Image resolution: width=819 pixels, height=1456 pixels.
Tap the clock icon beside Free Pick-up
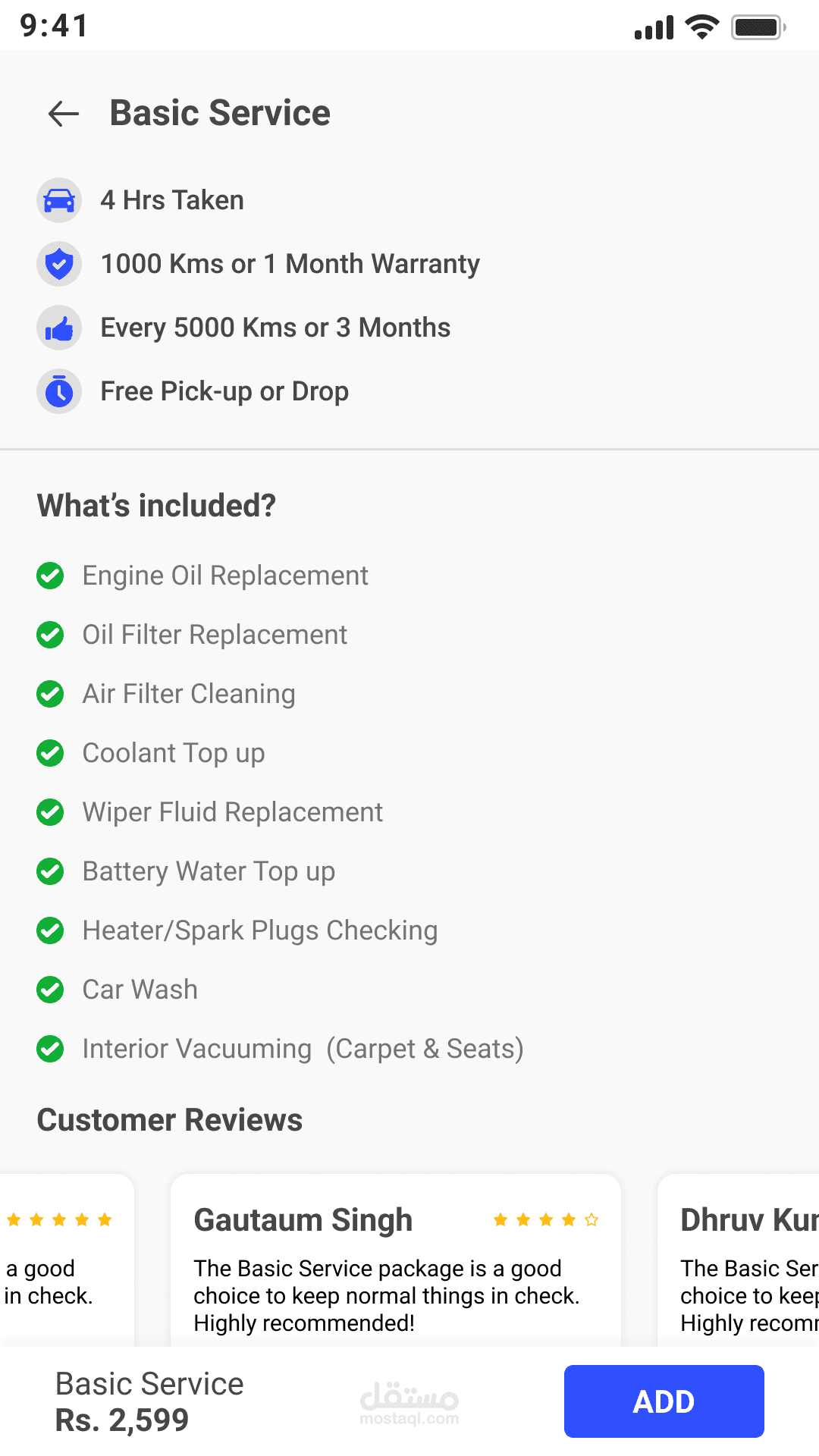[59, 391]
